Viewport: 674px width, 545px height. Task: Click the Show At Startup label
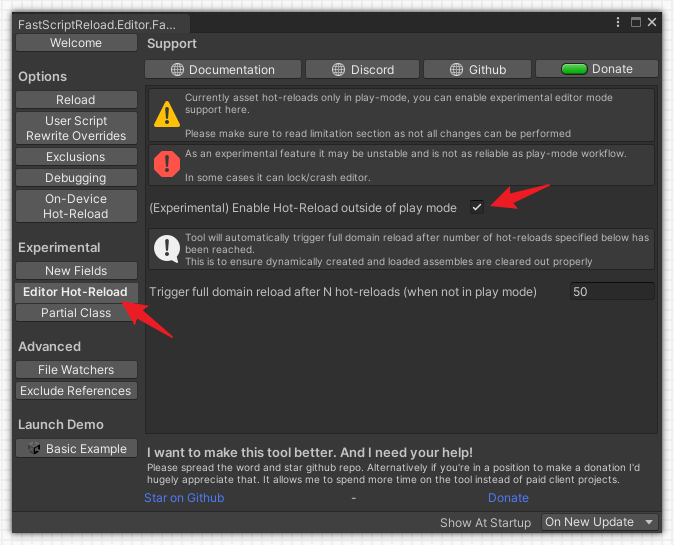pos(485,523)
